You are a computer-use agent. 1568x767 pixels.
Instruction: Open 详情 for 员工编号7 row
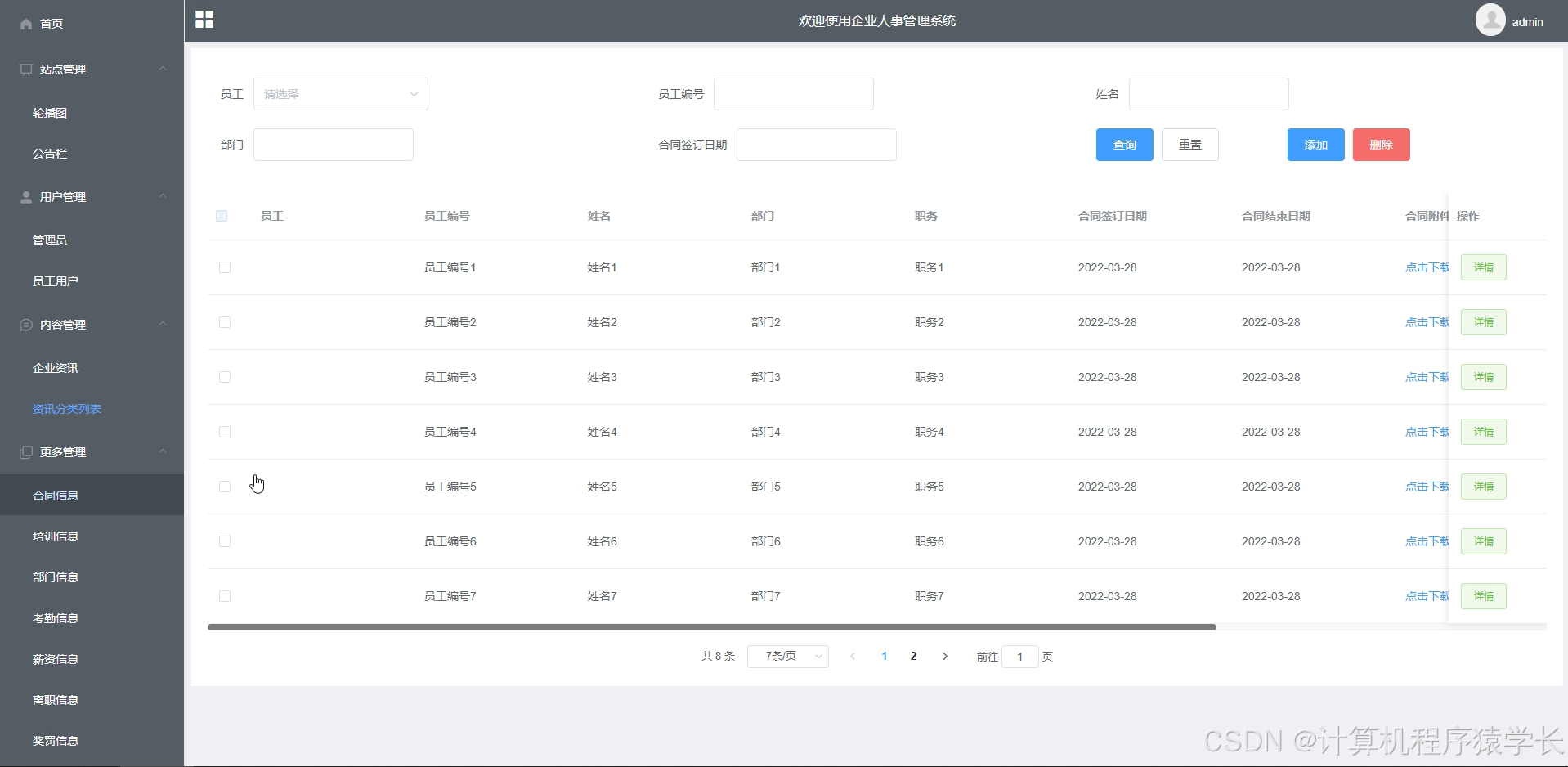[1483, 596]
